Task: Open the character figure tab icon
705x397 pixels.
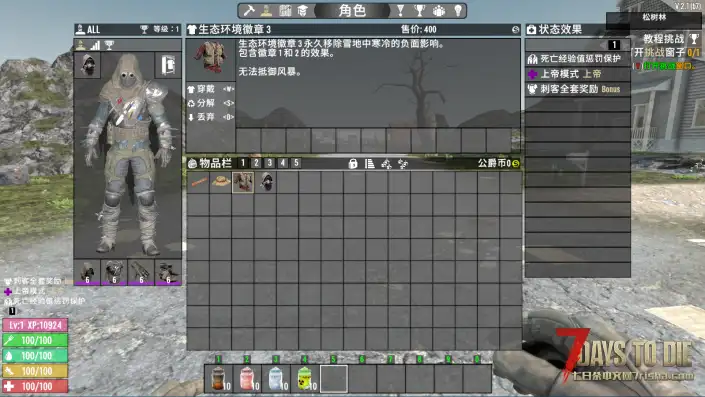Action: 267,10
